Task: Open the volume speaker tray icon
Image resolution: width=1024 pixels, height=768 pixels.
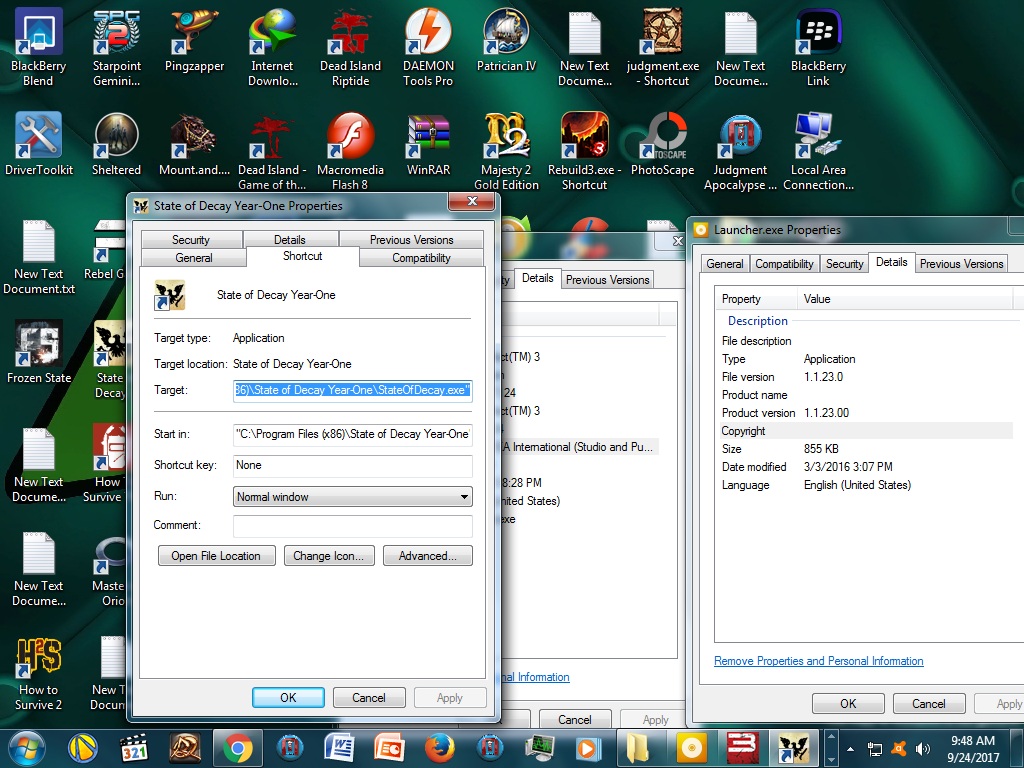Action: 922,749
